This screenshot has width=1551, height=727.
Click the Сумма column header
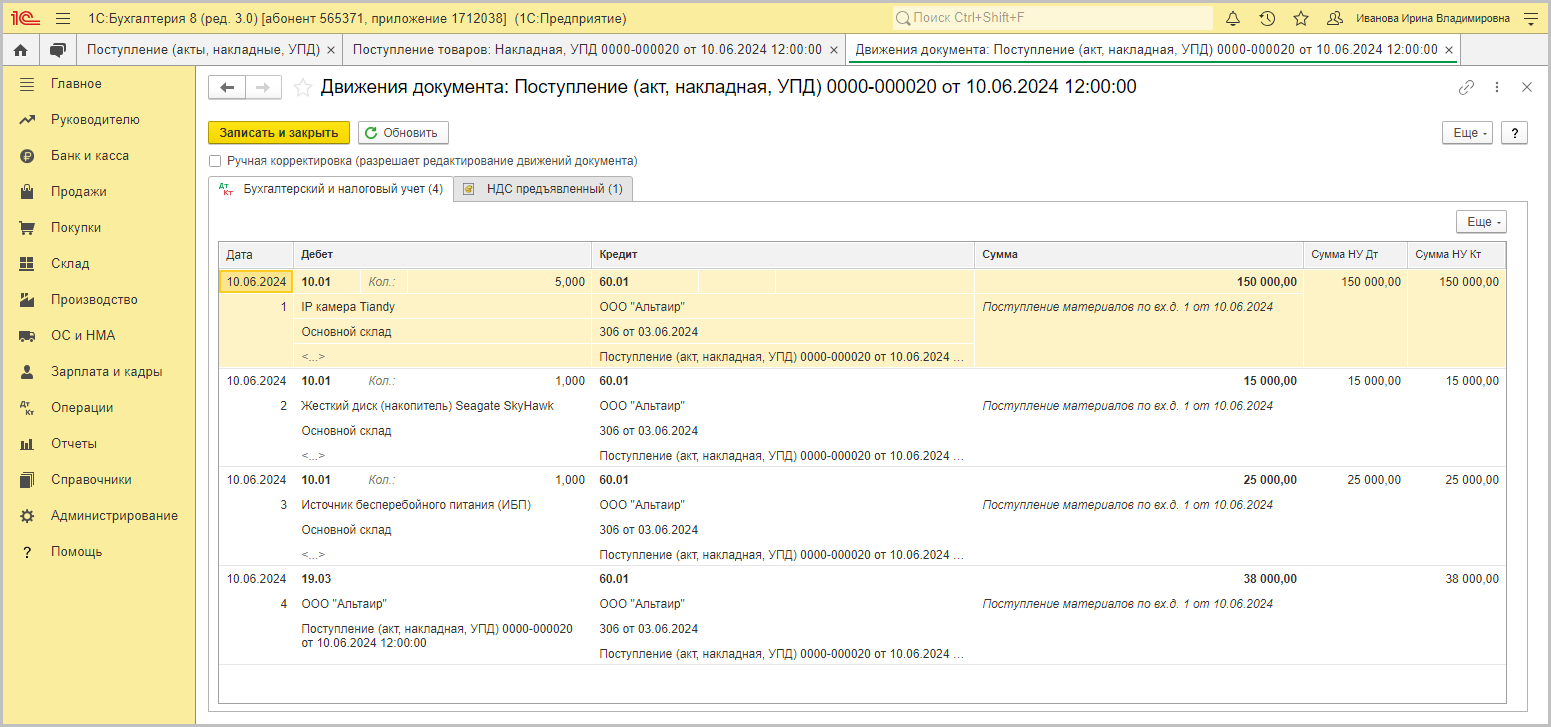pyautogui.click(x=1139, y=255)
